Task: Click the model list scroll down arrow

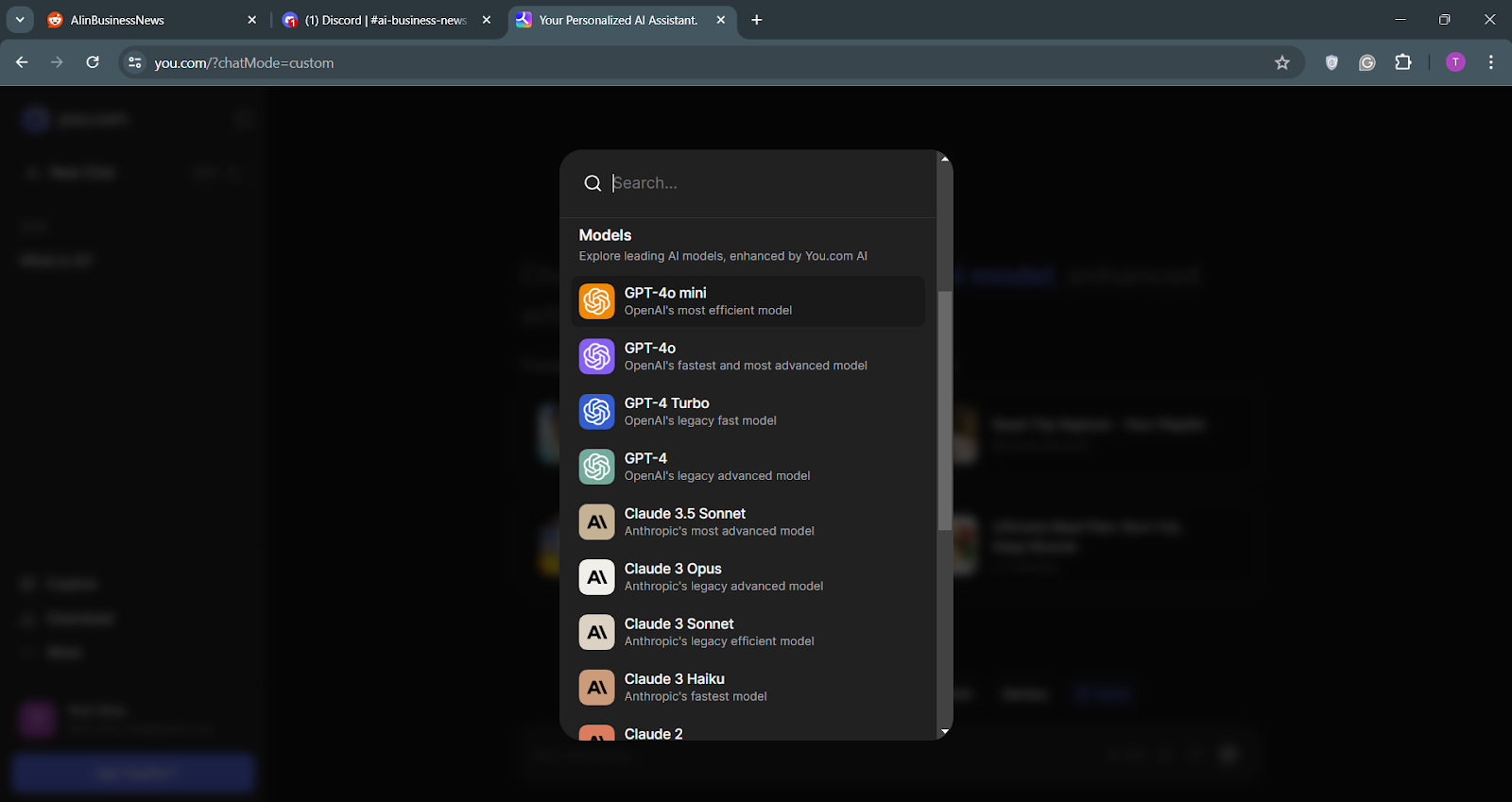Action: [x=944, y=732]
